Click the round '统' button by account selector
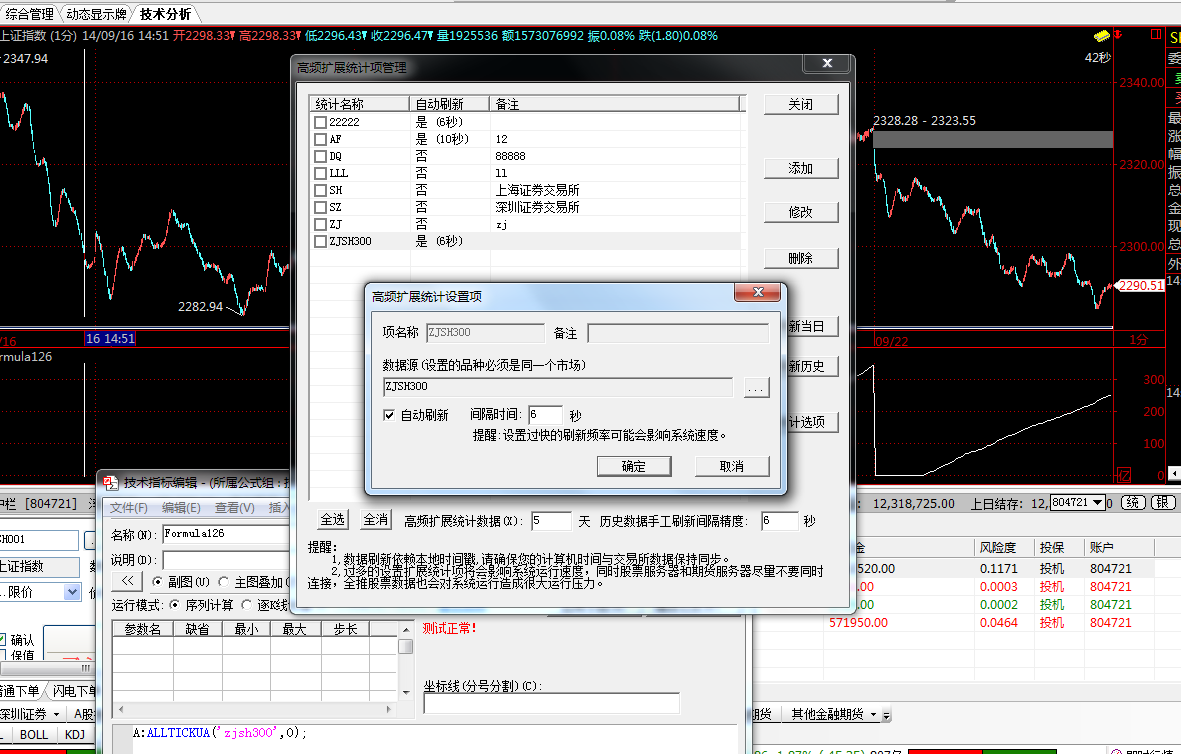 coord(1133,502)
